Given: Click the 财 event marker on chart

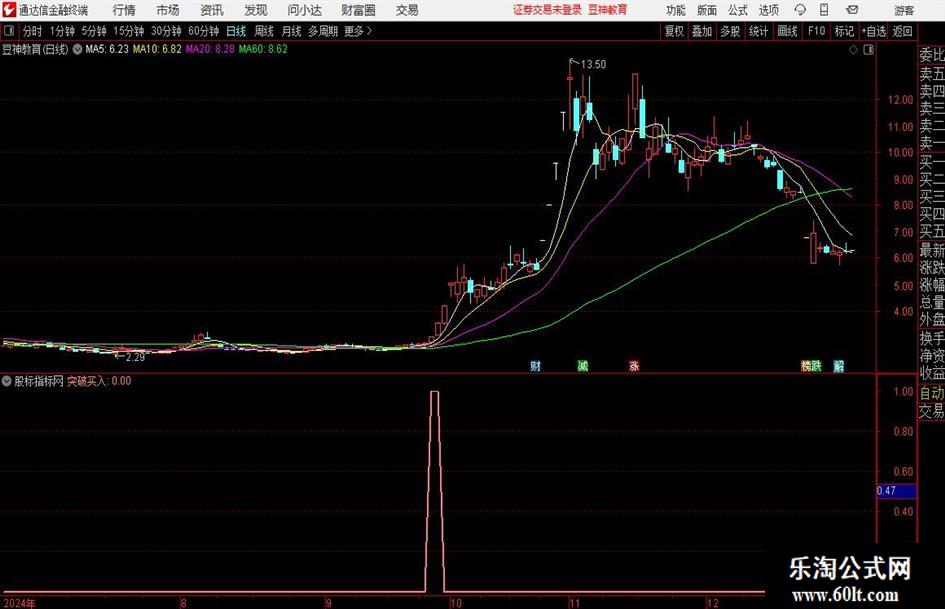Looking at the screenshot, I should 535,365.
